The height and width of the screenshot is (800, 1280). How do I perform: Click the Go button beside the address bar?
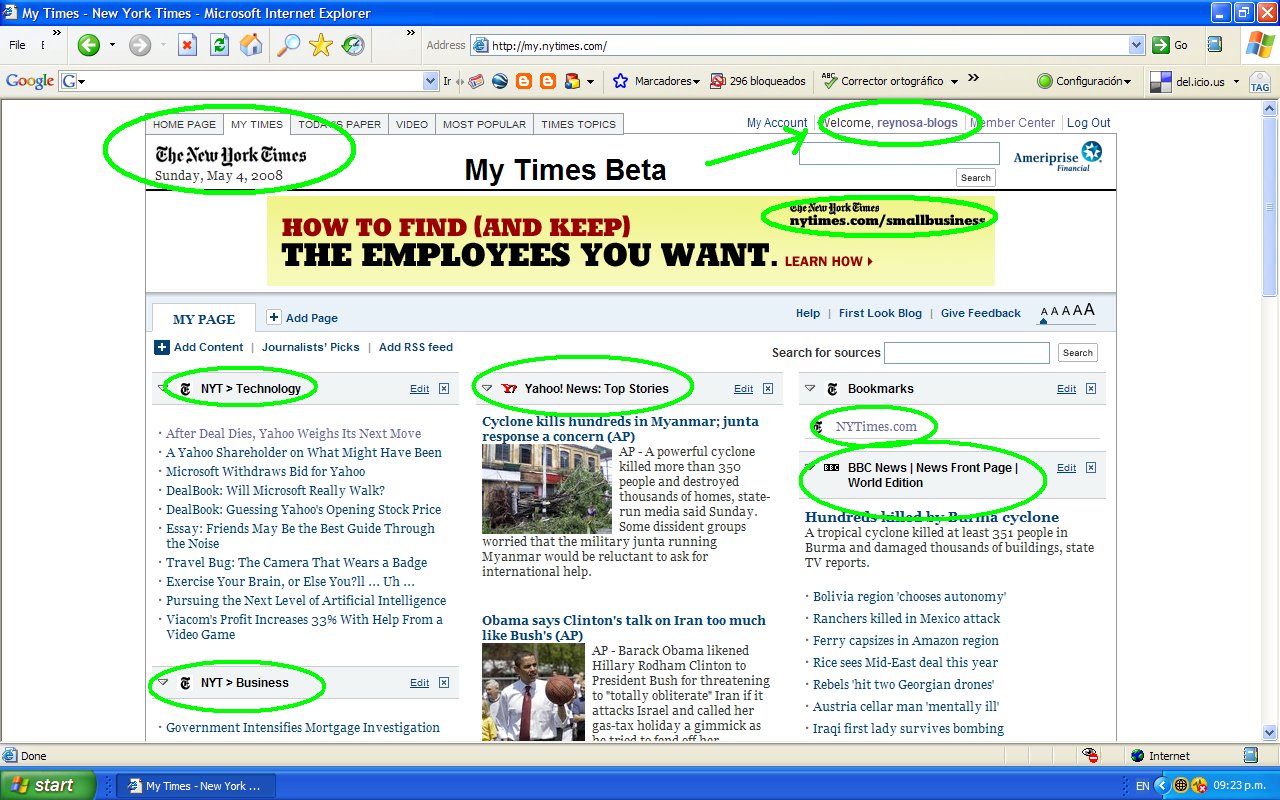(x=1171, y=45)
